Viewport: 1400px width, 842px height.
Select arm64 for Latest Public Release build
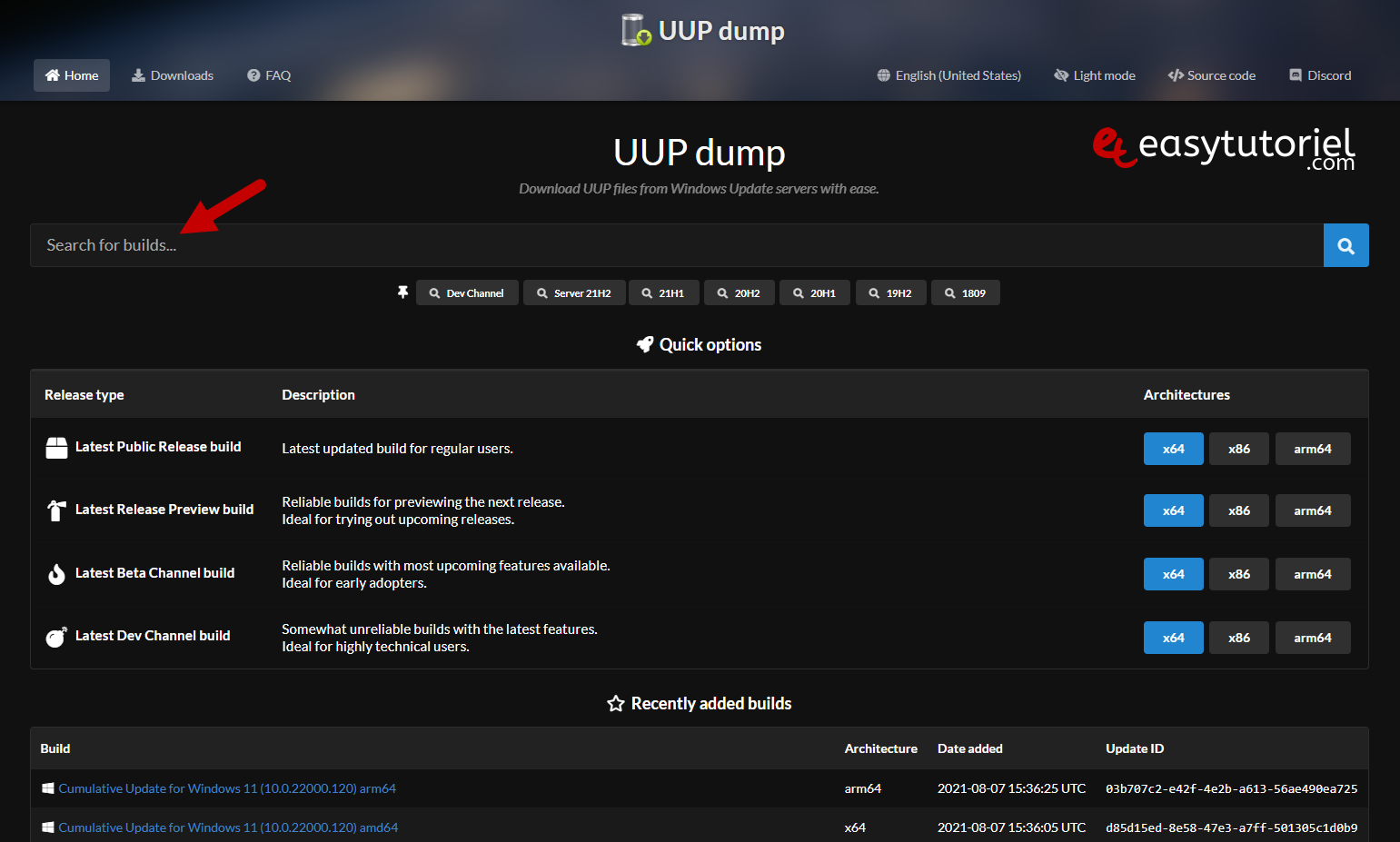[x=1313, y=449]
